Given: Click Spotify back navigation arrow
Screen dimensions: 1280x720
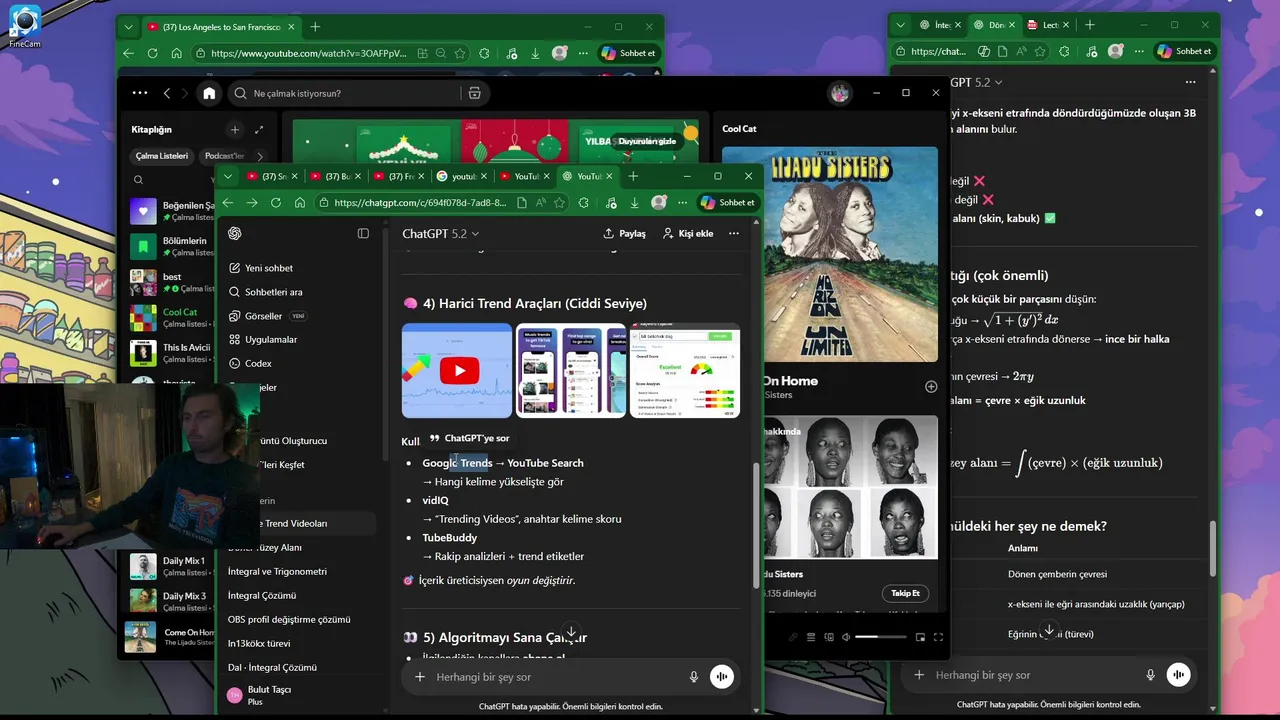Looking at the screenshot, I should click(167, 93).
